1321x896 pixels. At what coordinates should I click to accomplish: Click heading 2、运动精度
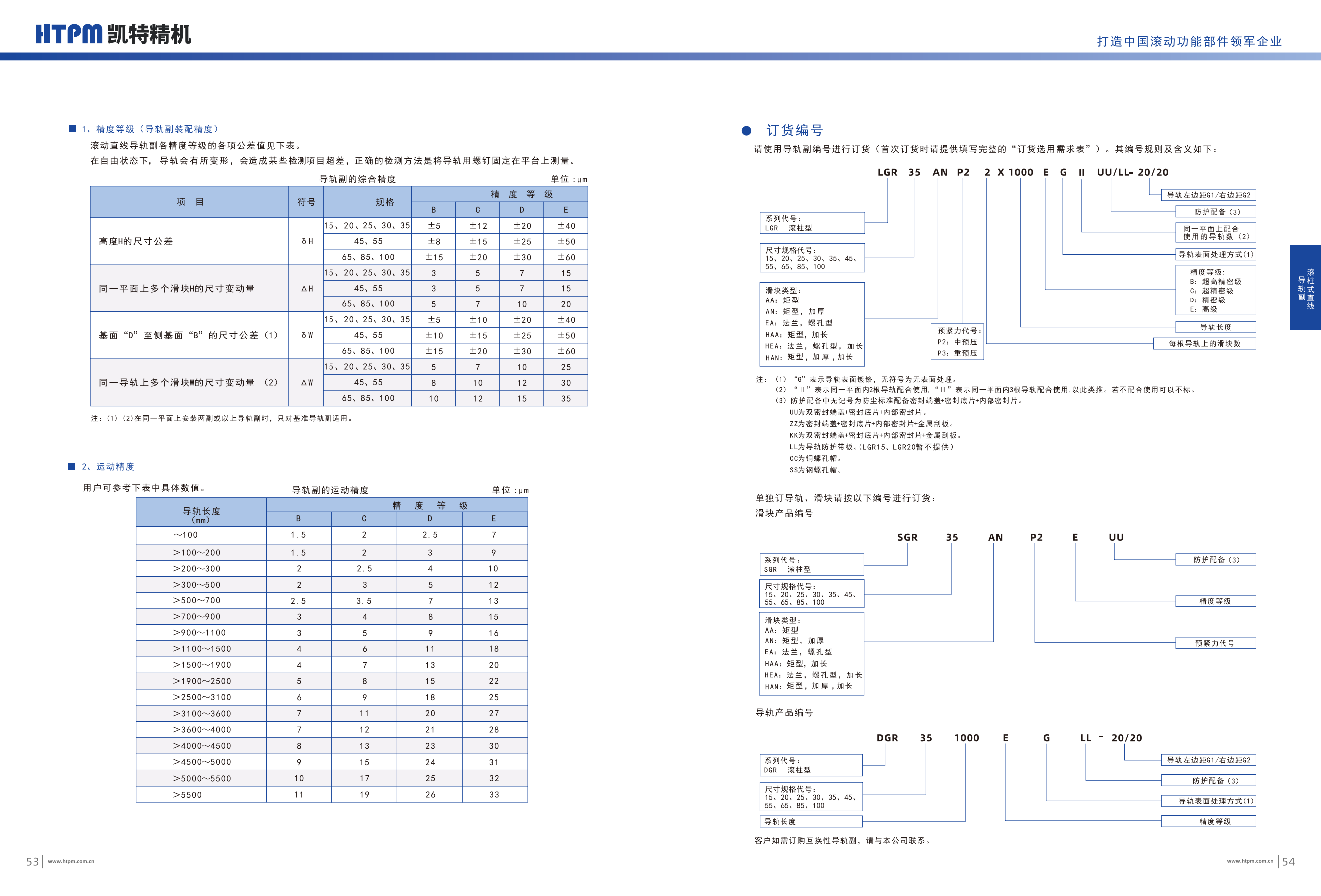tap(108, 466)
